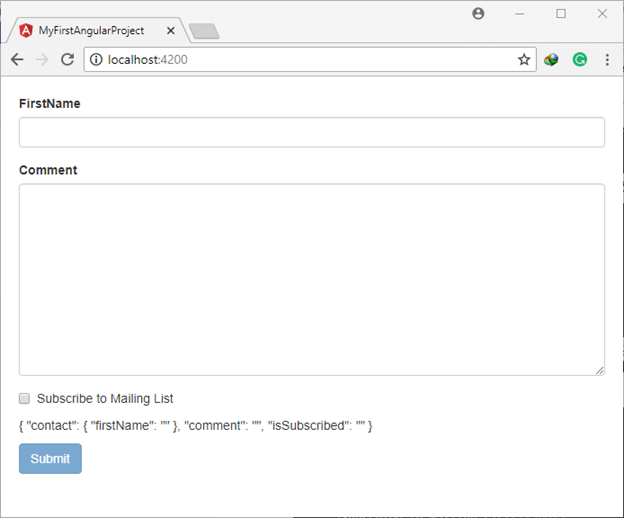Click the forward navigation arrow

tap(42, 60)
